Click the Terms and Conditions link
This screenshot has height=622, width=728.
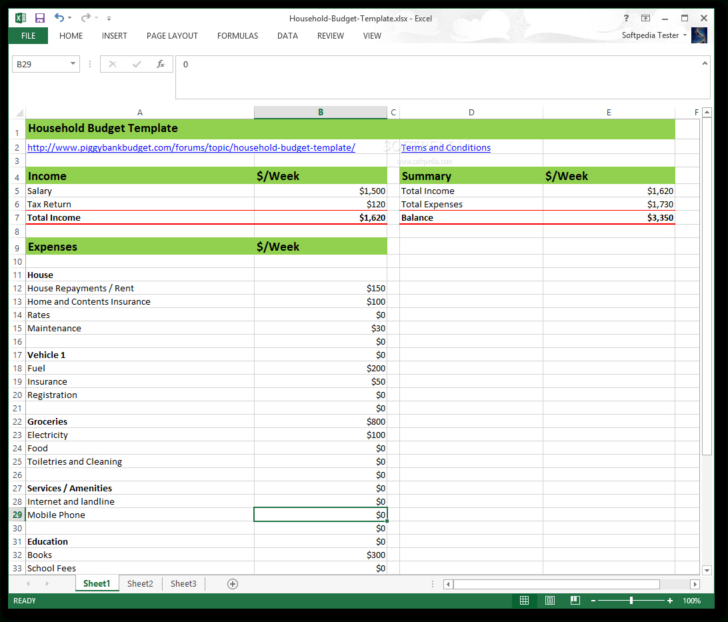pyautogui.click(x=446, y=148)
